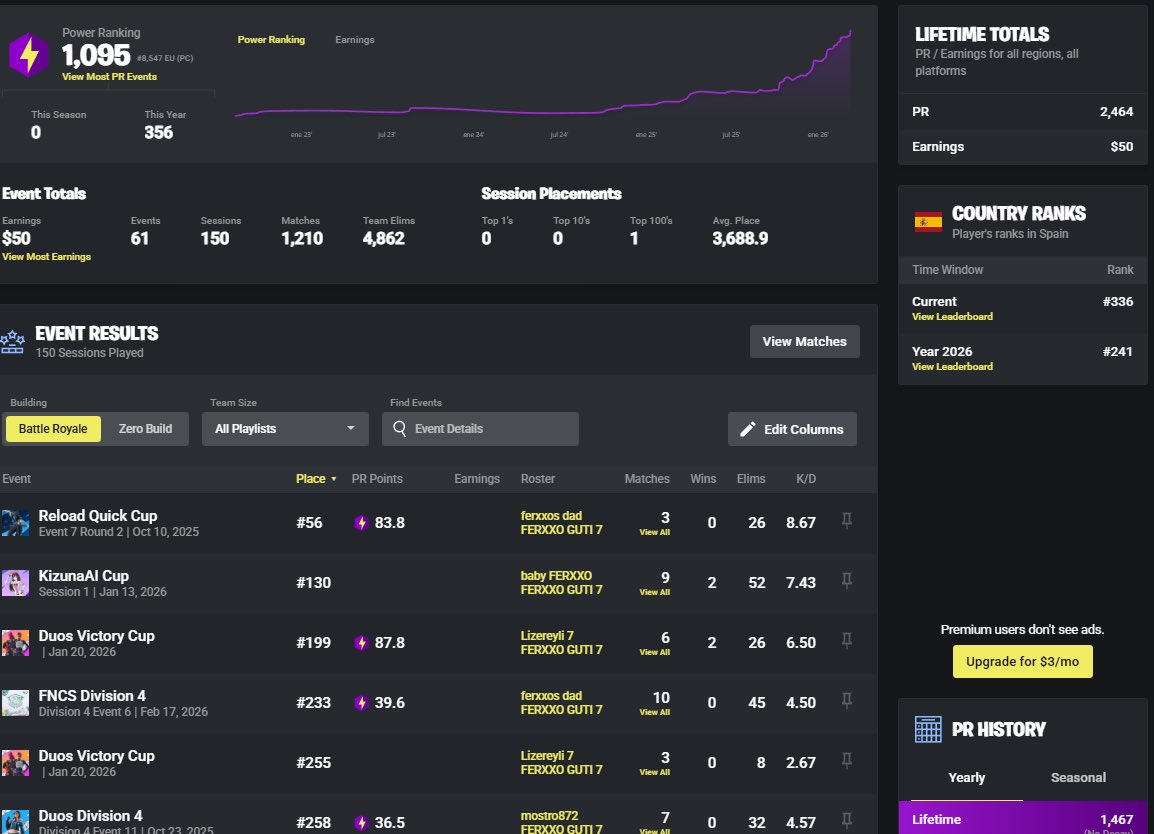The width and height of the screenshot is (1154, 834).
Task: Click KizunaAI Cup event thumbnail
Action: [15, 583]
